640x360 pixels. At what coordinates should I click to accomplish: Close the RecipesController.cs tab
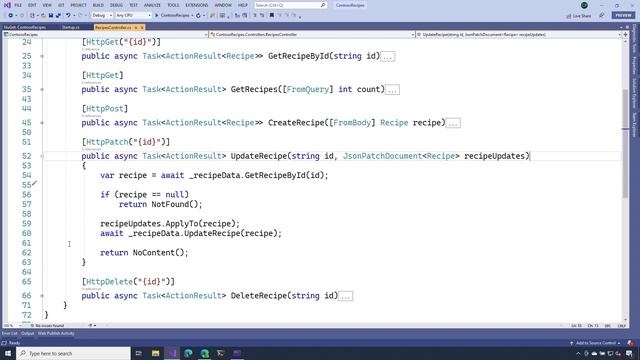point(142,27)
